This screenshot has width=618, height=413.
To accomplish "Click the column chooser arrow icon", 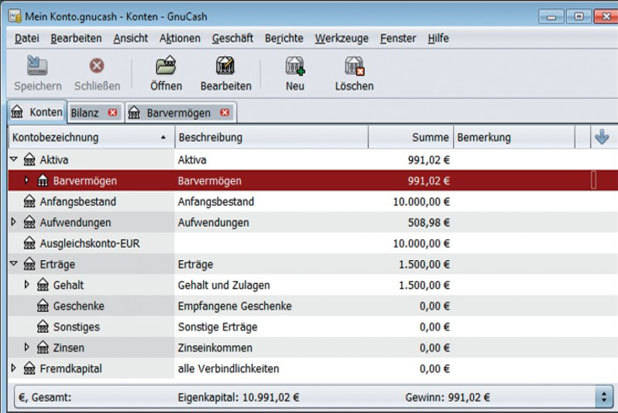I will [602, 137].
